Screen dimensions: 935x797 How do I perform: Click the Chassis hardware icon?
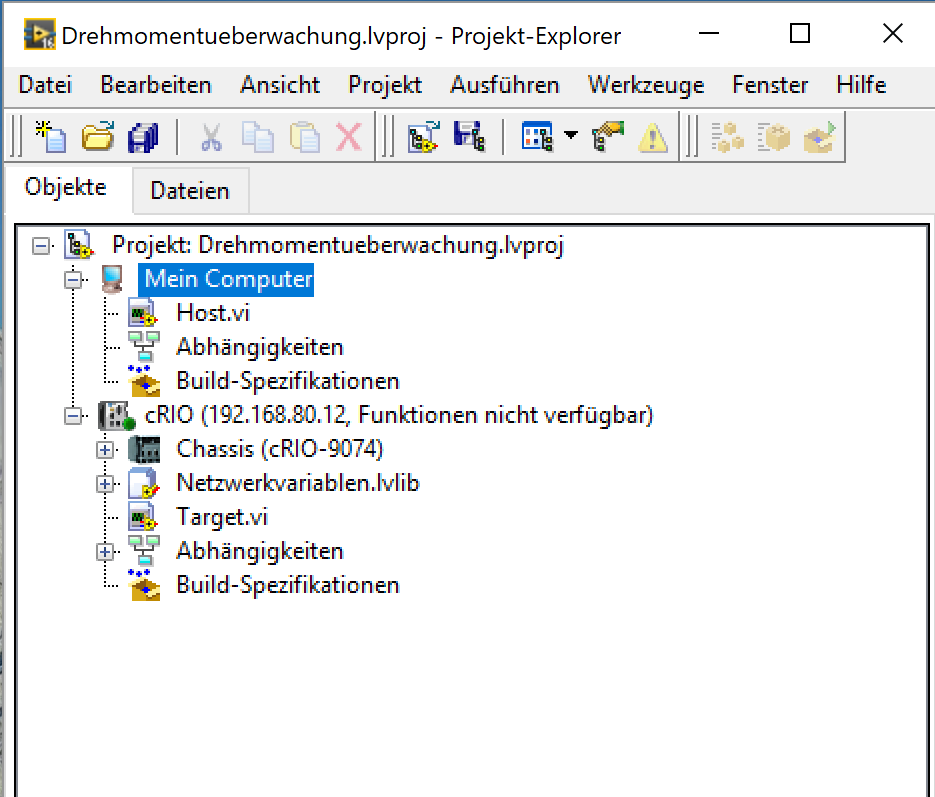[144, 449]
